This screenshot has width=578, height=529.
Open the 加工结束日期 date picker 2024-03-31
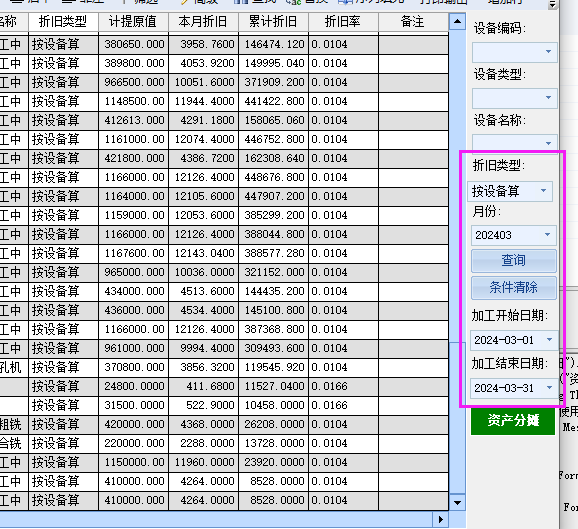pyautogui.click(x=514, y=388)
